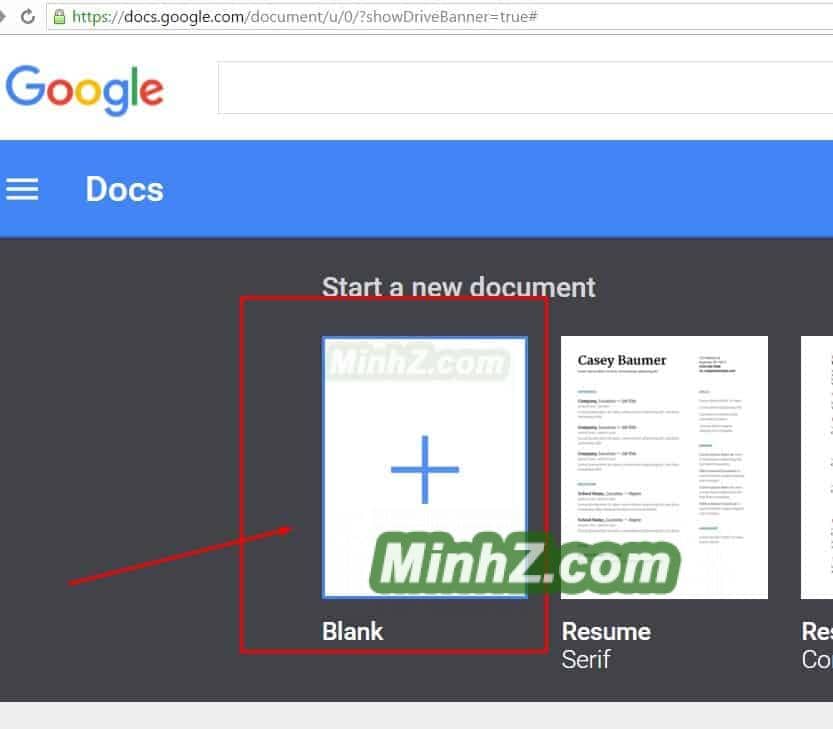Click the Docs title in header

(x=124, y=190)
